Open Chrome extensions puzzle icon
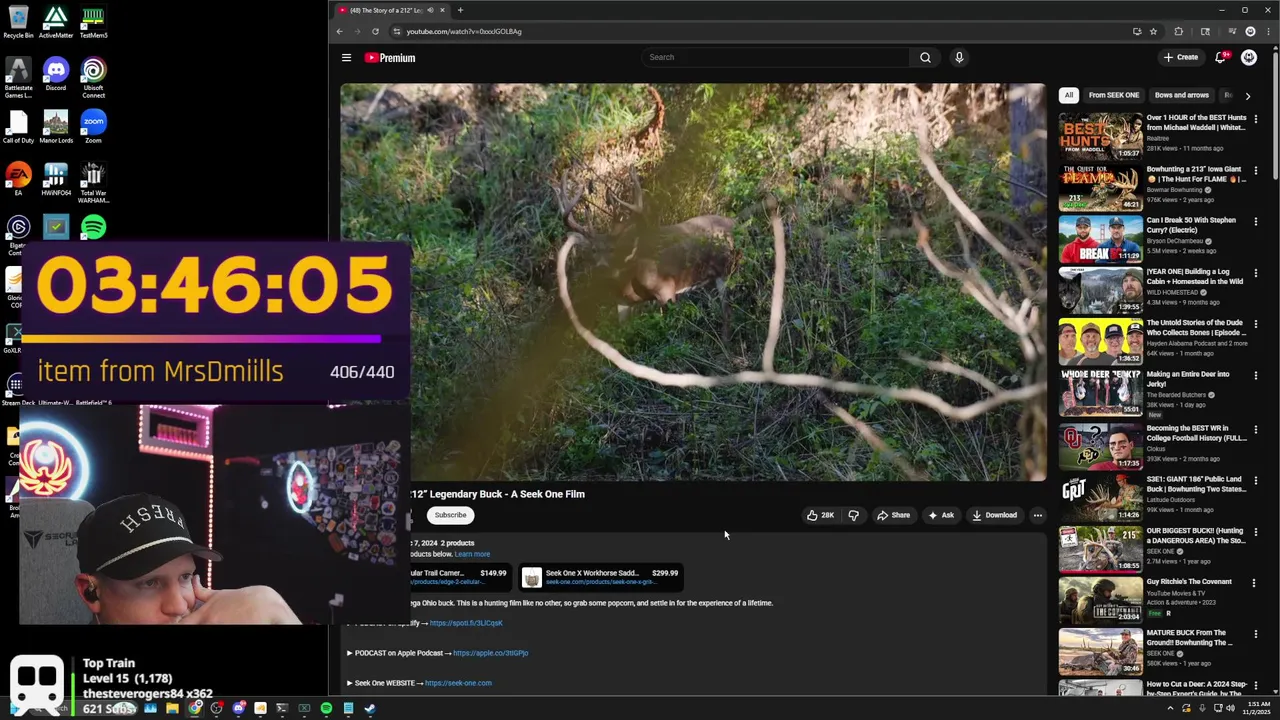Screen dimensions: 1280x720 (1178, 31)
